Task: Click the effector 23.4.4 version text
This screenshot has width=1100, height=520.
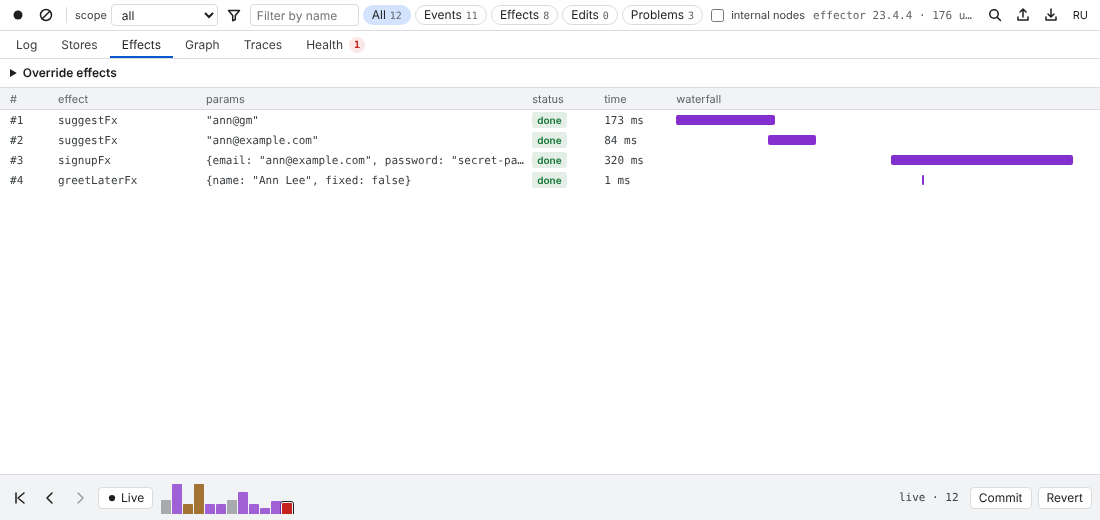Action: coord(892,15)
